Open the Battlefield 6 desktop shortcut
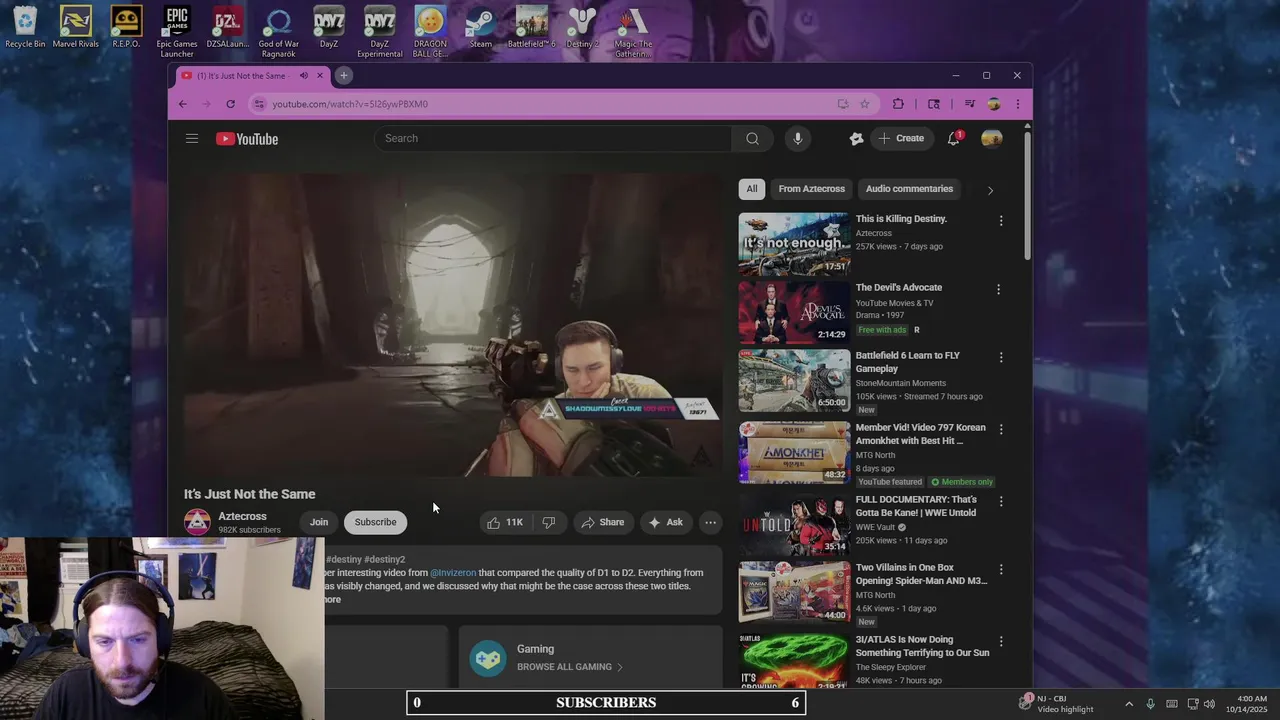The width and height of the screenshot is (1280, 720). 531,29
